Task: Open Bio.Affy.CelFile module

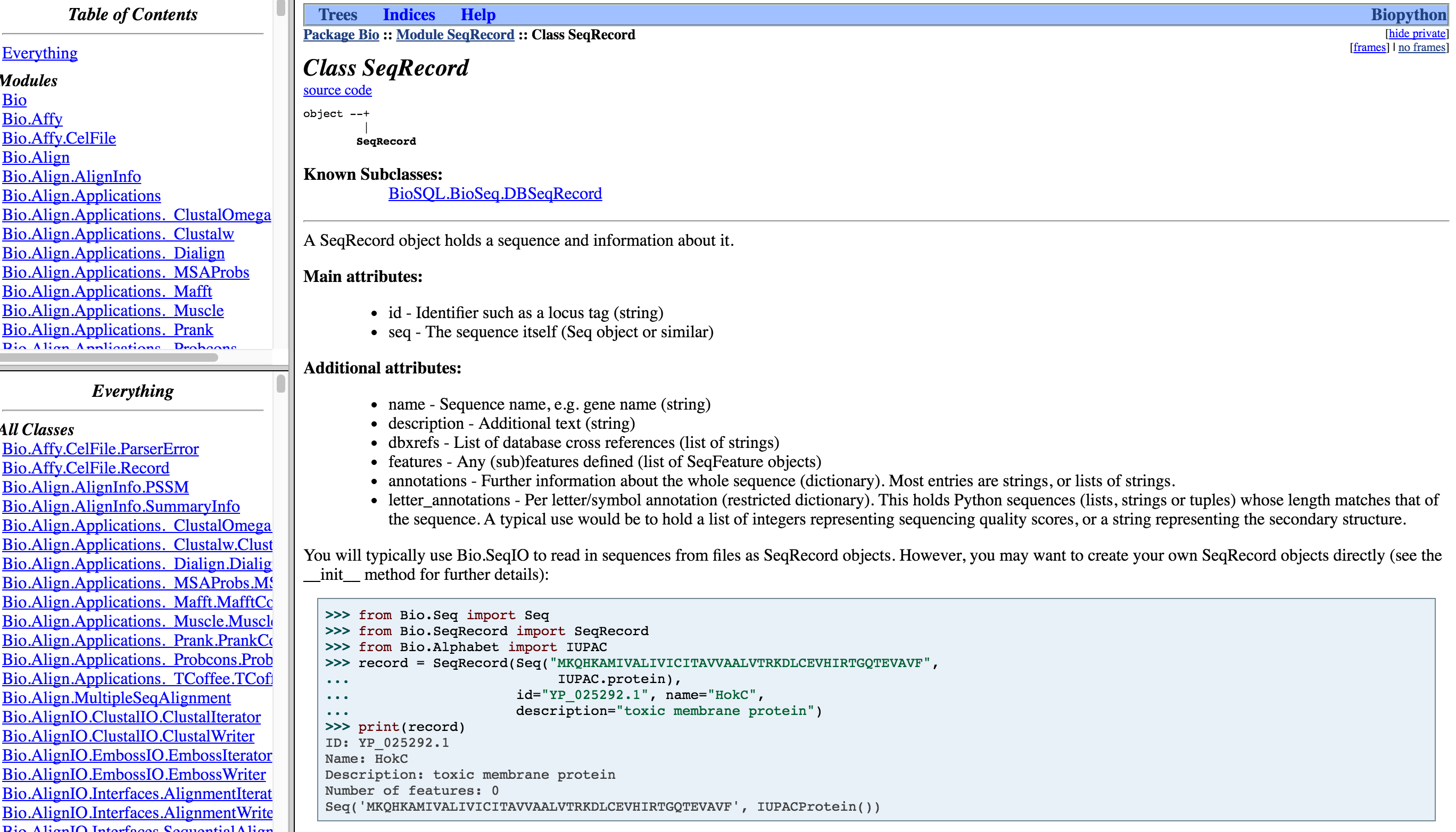Action: [x=59, y=138]
